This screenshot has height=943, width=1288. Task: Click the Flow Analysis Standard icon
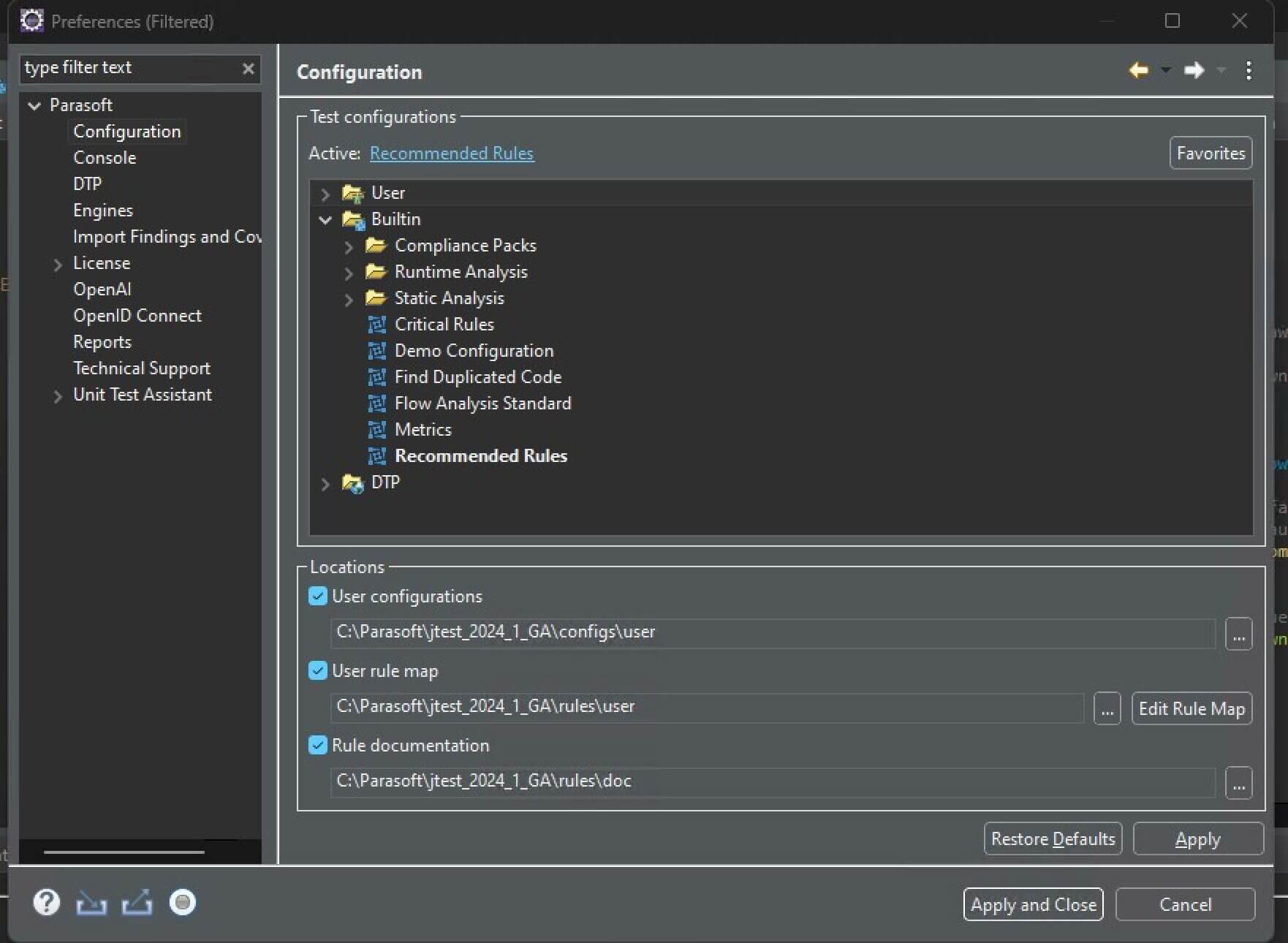pyautogui.click(x=377, y=404)
